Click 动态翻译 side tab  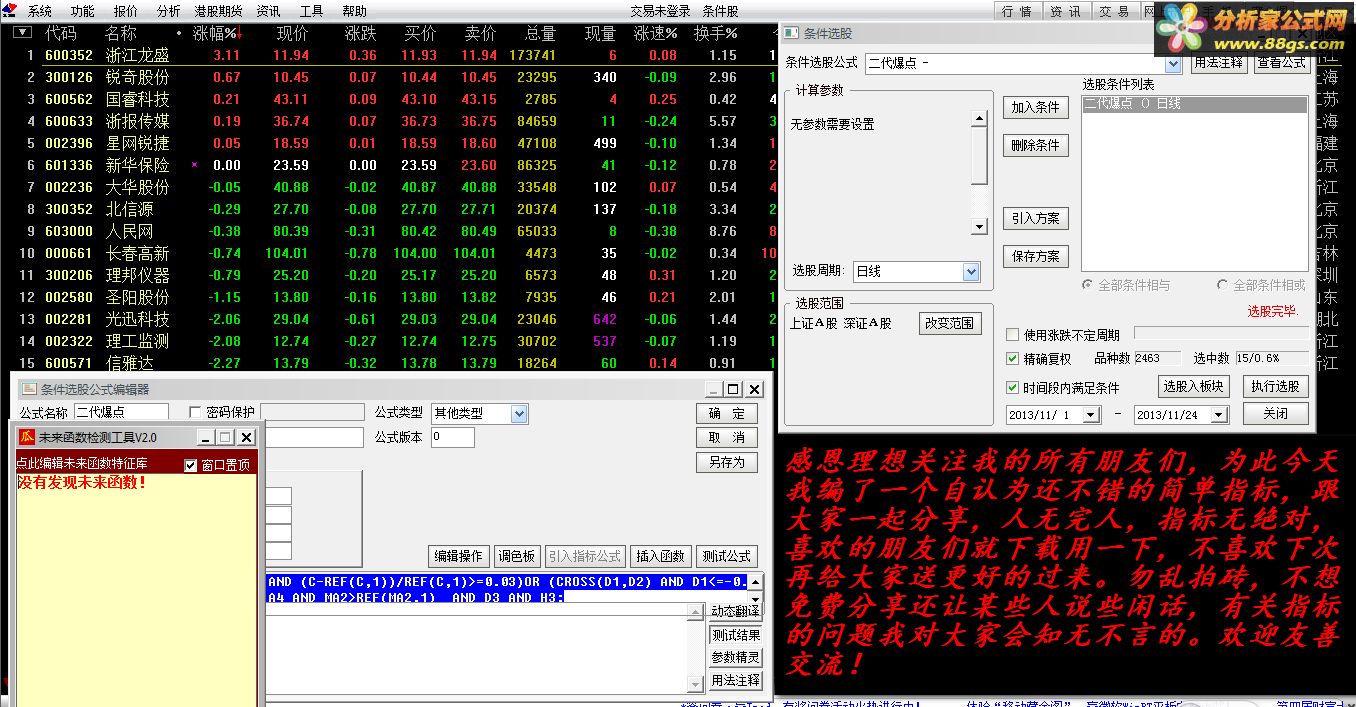[x=736, y=611]
